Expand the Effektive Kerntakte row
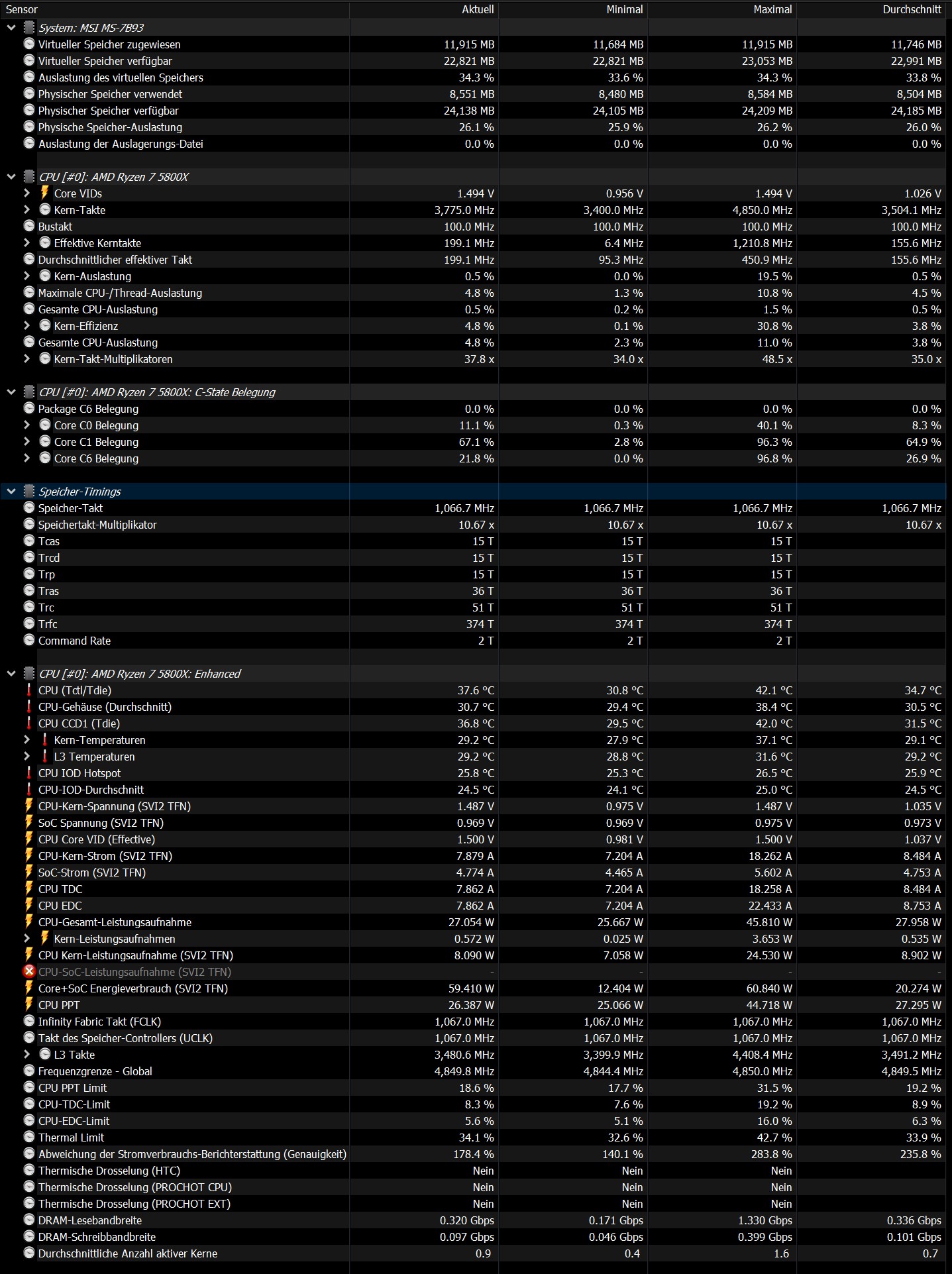This screenshot has width=952, height=1274. click(26, 243)
